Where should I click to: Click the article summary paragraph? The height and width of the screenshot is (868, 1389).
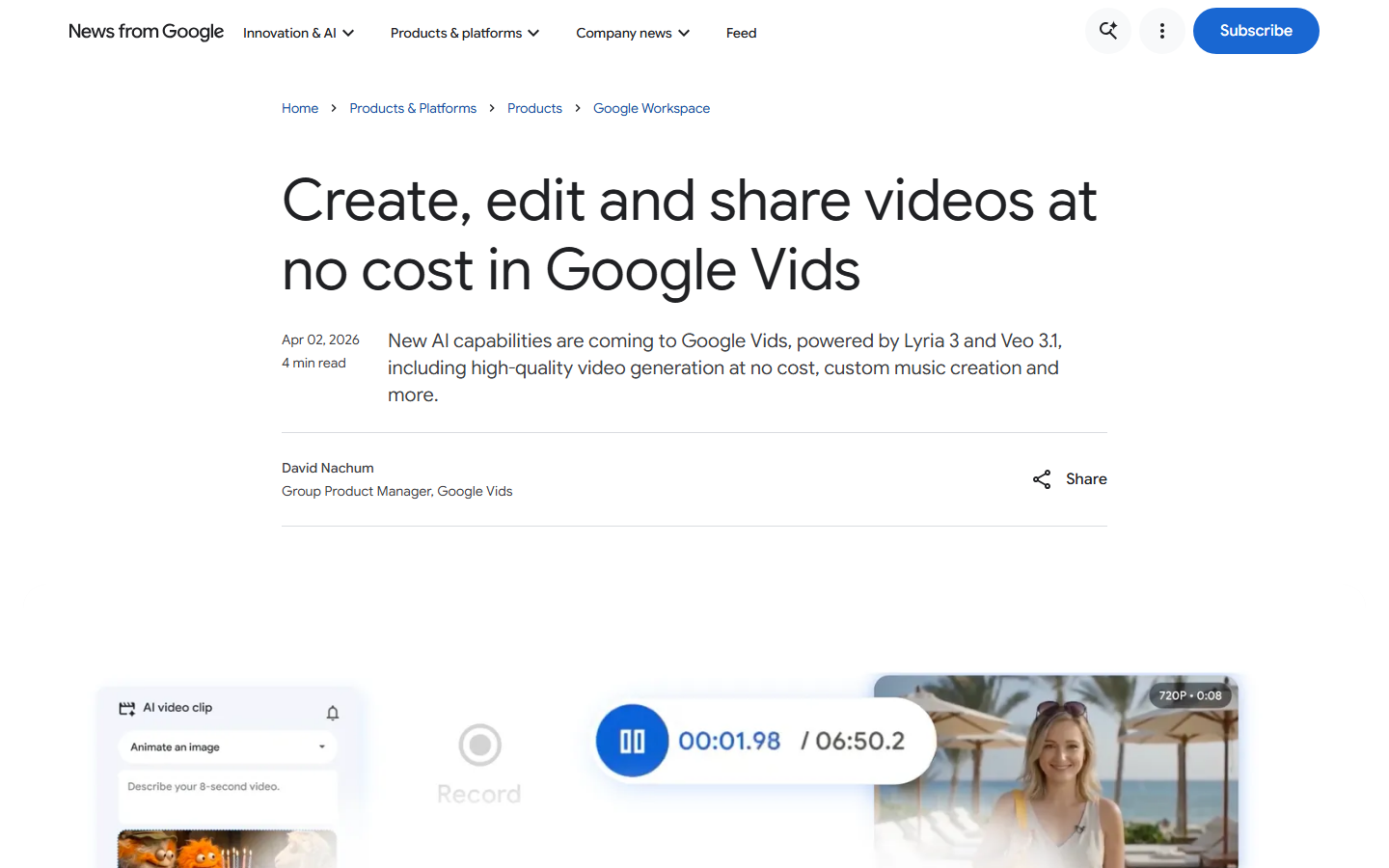[725, 367]
